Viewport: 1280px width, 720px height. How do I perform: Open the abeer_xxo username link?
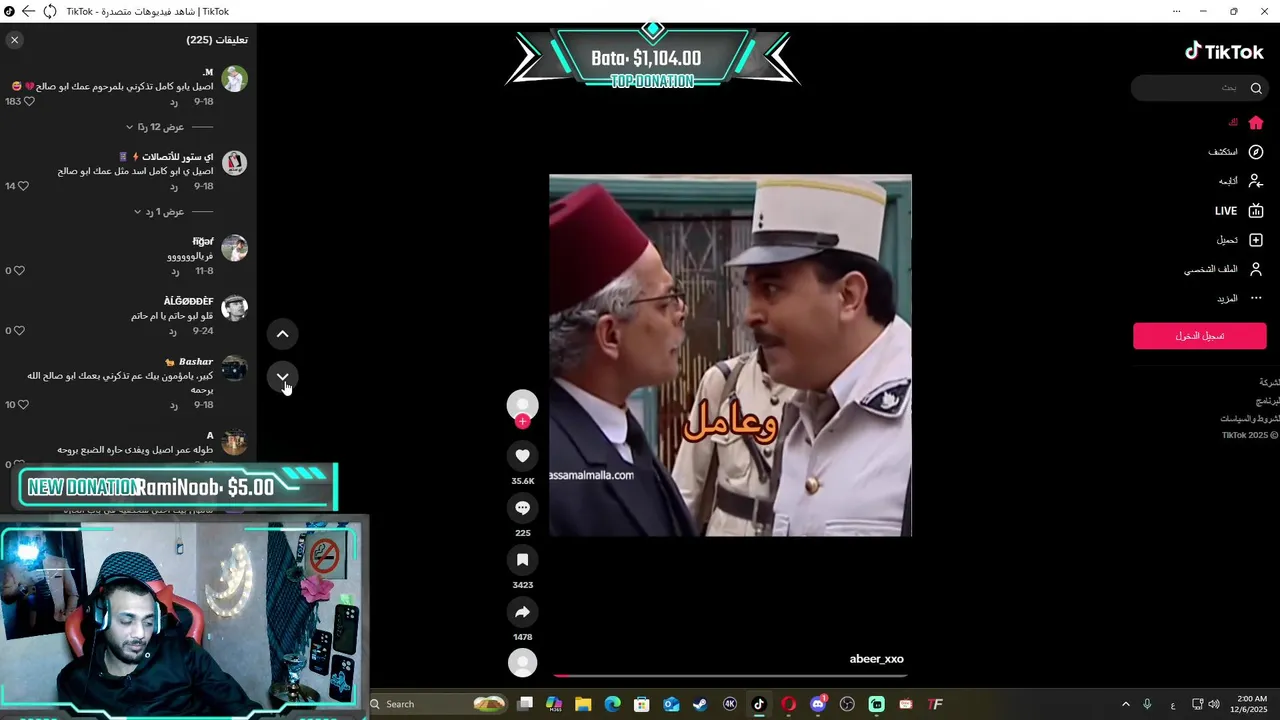[876, 659]
